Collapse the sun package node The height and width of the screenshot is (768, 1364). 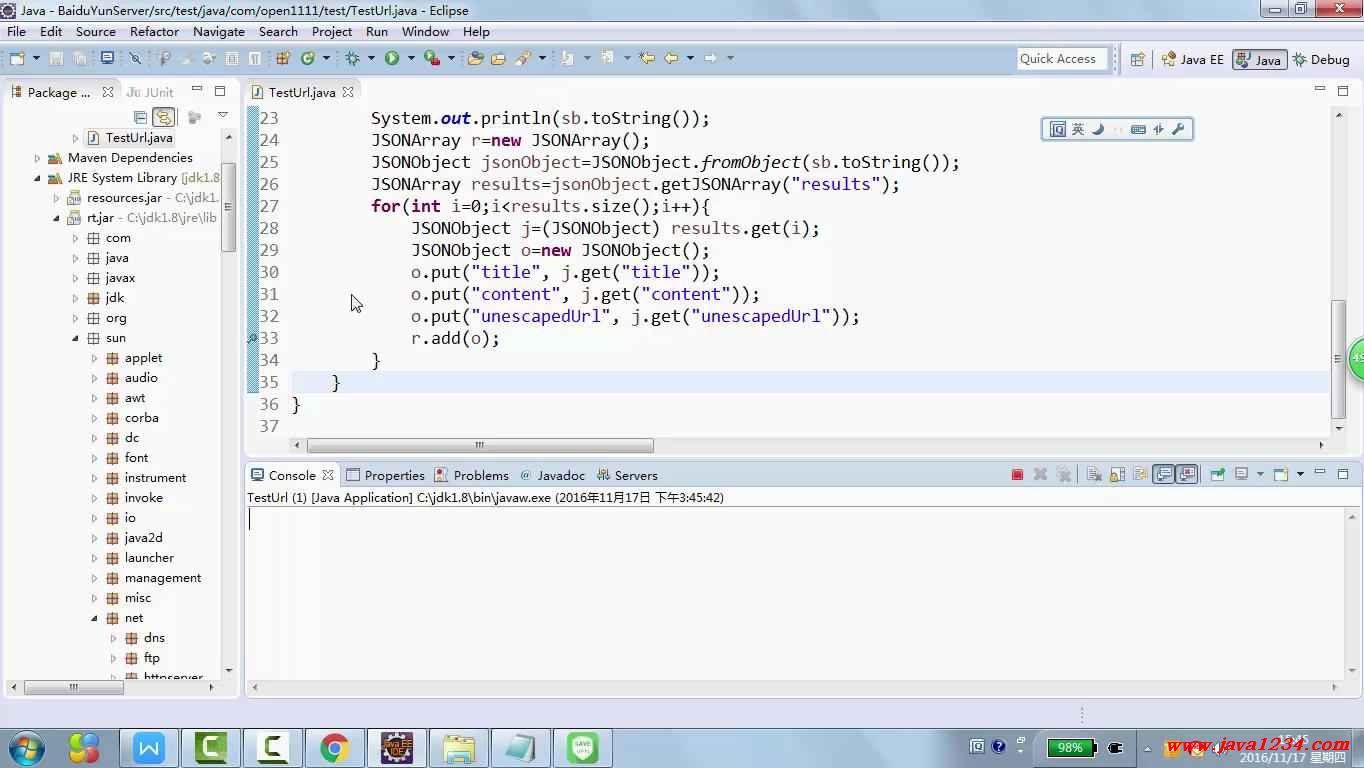pyautogui.click(x=75, y=338)
